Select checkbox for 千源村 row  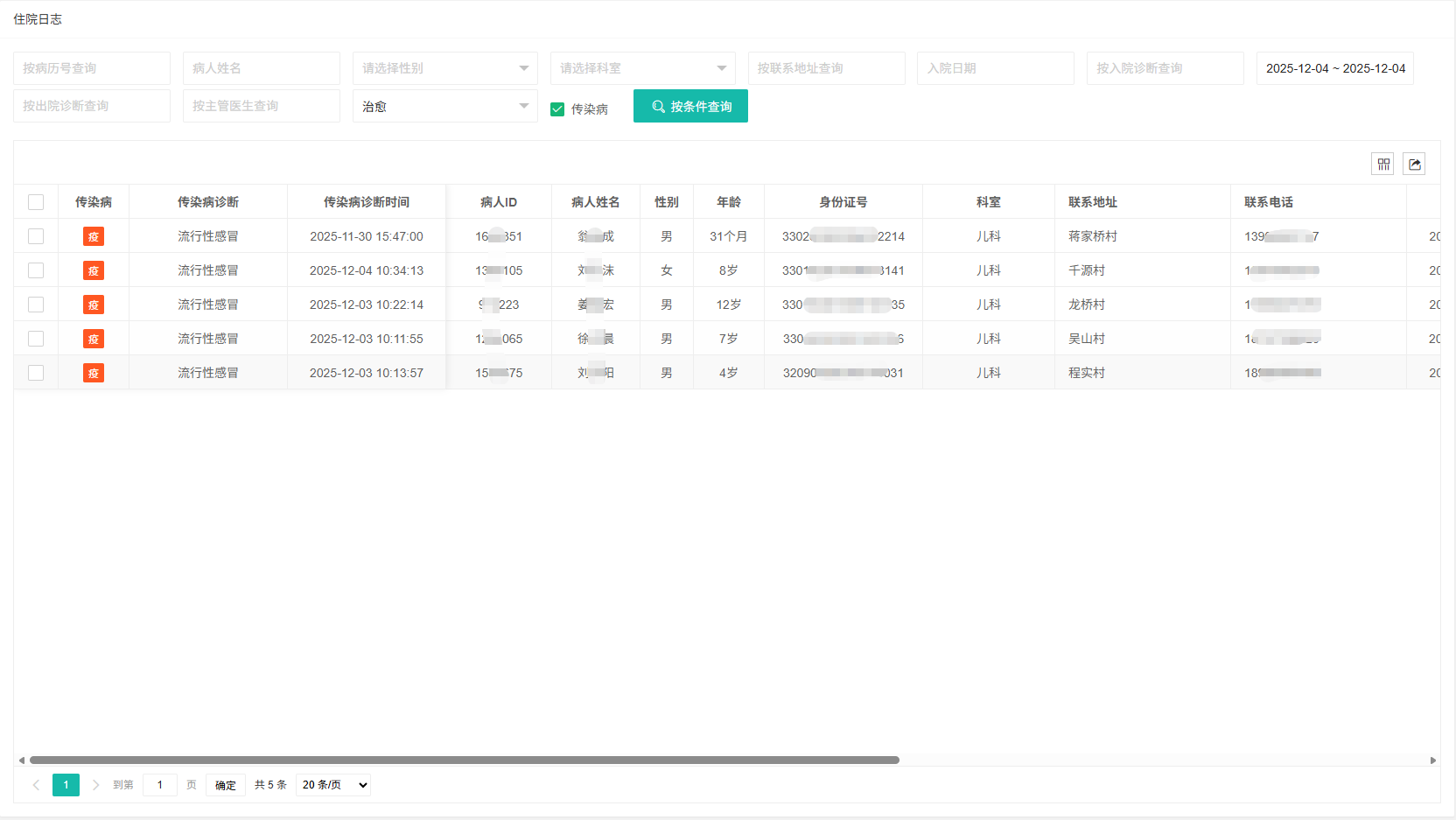36,270
